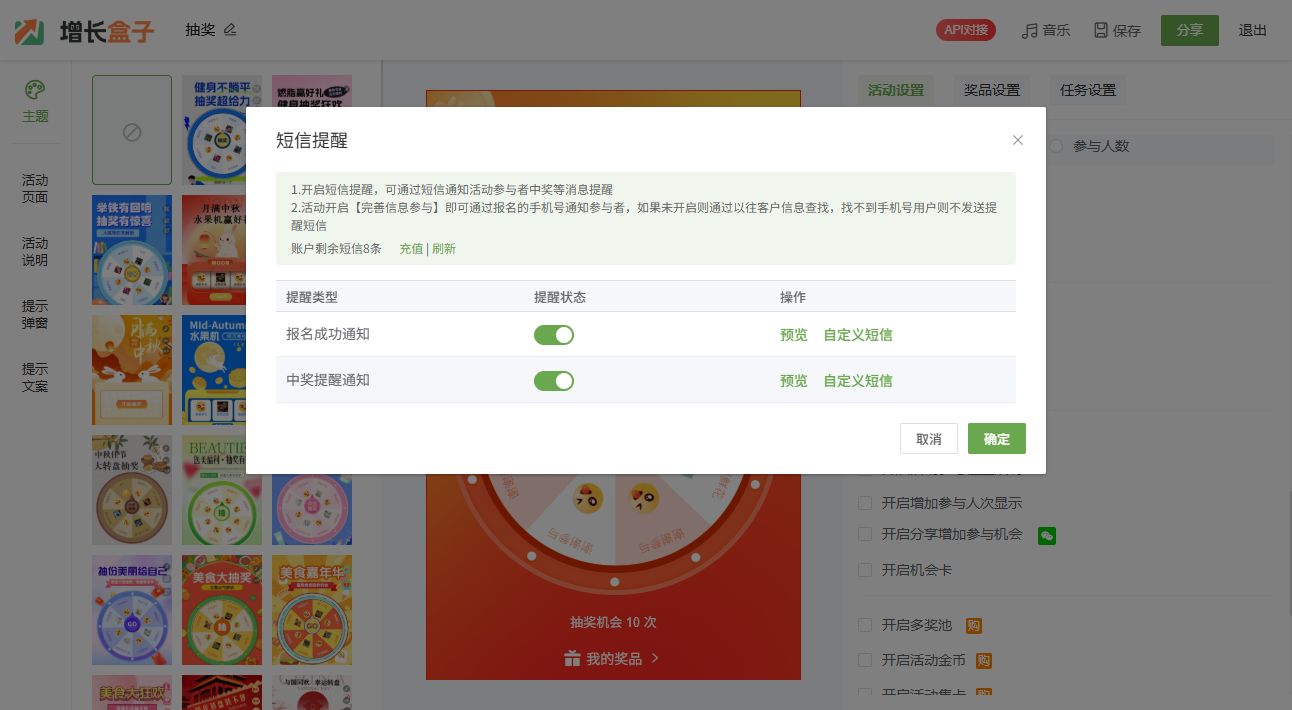Click the 充值 link for SMS balance
The width and height of the screenshot is (1292, 710).
click(x=411, y=248)
